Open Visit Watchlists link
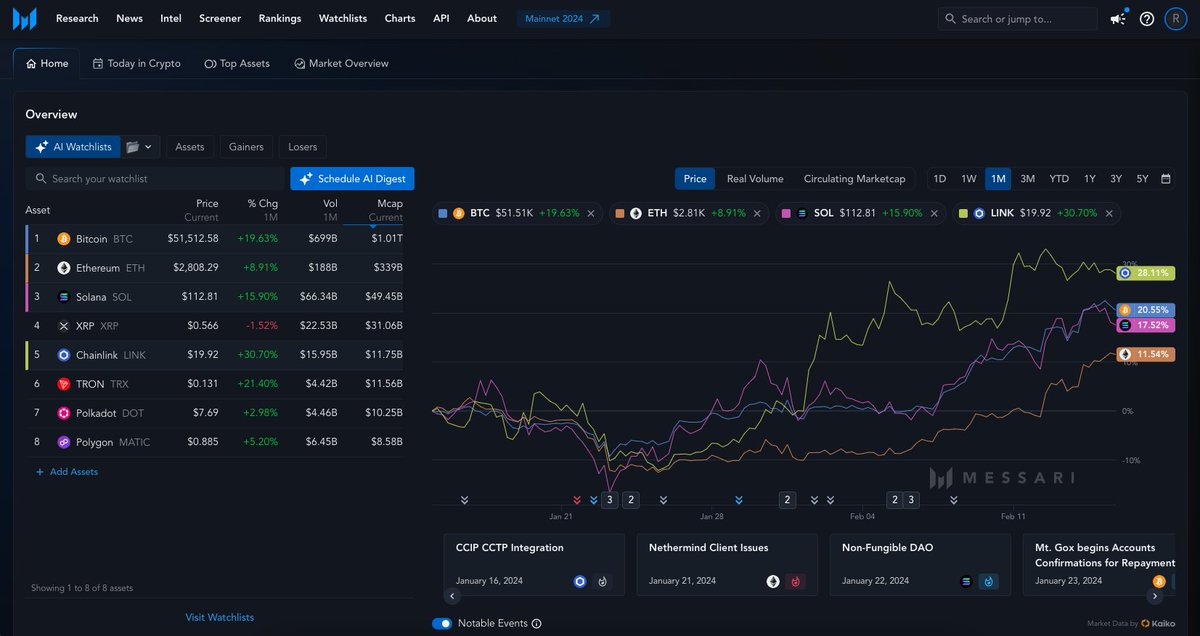Image resolution: width=1200 pixels, height=636 pixels. (x=220, y=617)
